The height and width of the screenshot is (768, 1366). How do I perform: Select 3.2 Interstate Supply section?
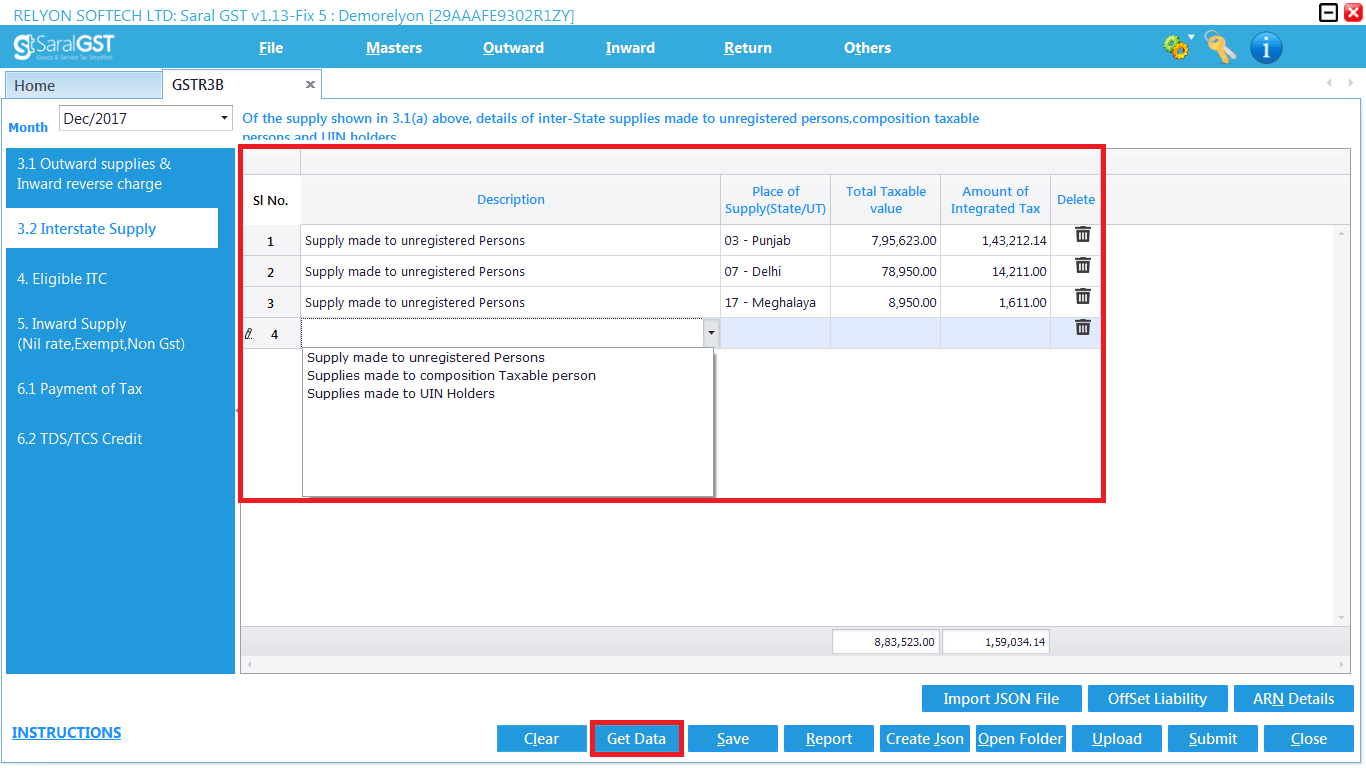tap(112, 228)
